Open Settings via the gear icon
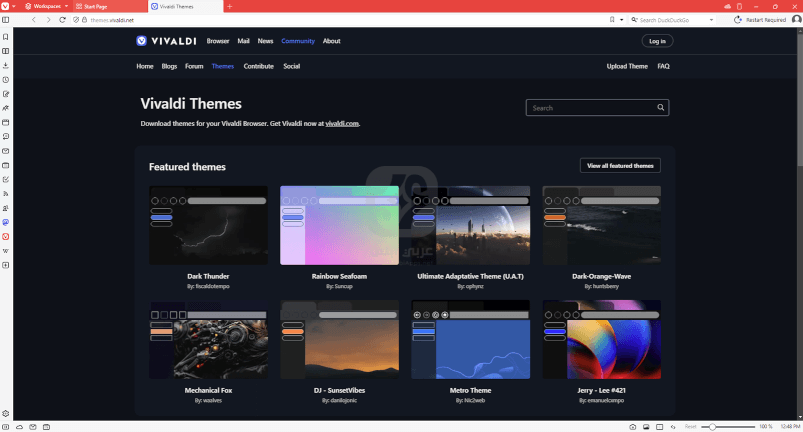The width and height of the screenshot is (803, 432). [x=6, y=414]
